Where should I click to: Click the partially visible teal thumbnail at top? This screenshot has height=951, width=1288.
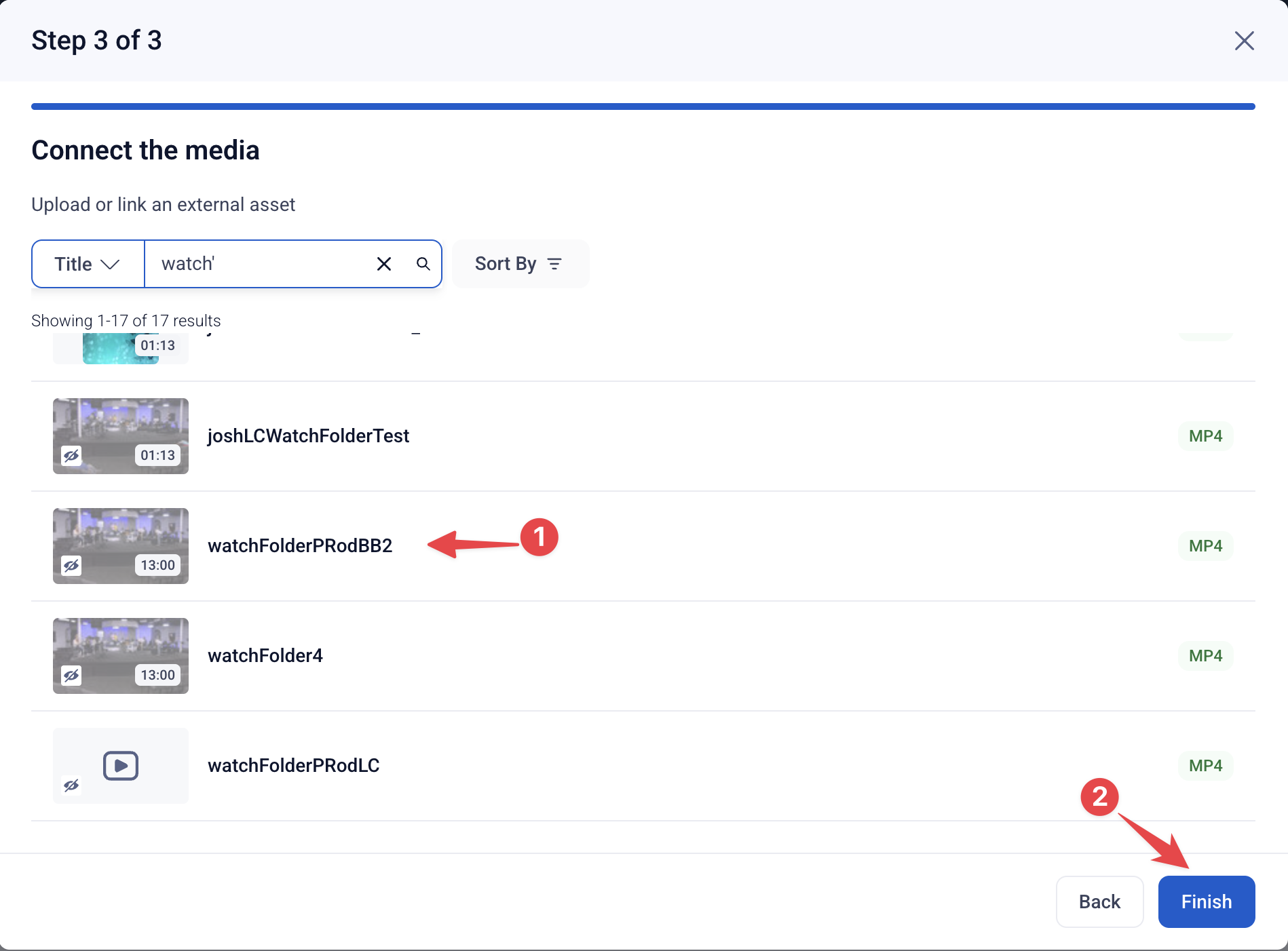[x=121, y=349]
